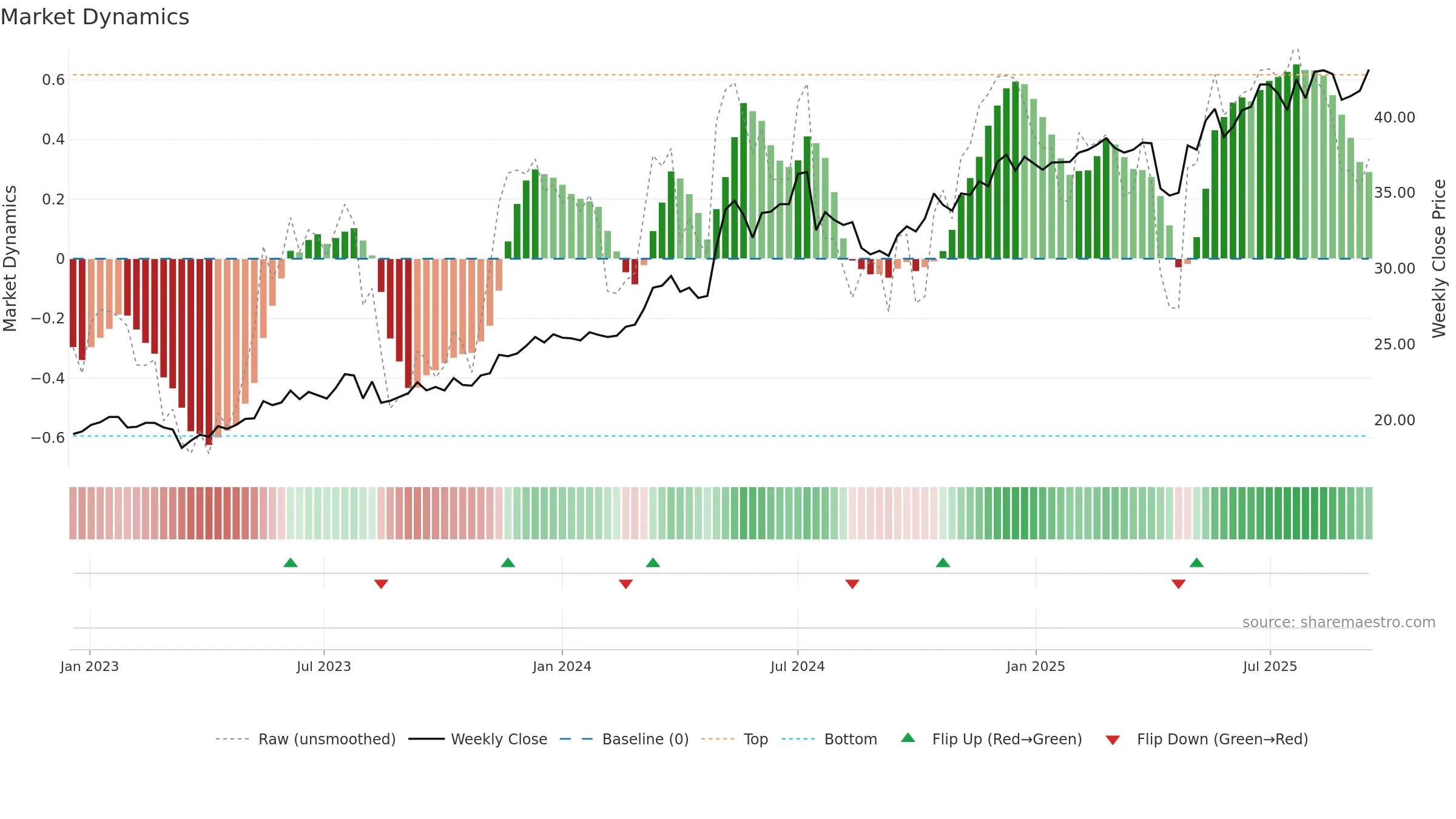1456x819 pixels.
Task: Click the −0.4 left y-axis tick label
Action: [x=48, y=378]
